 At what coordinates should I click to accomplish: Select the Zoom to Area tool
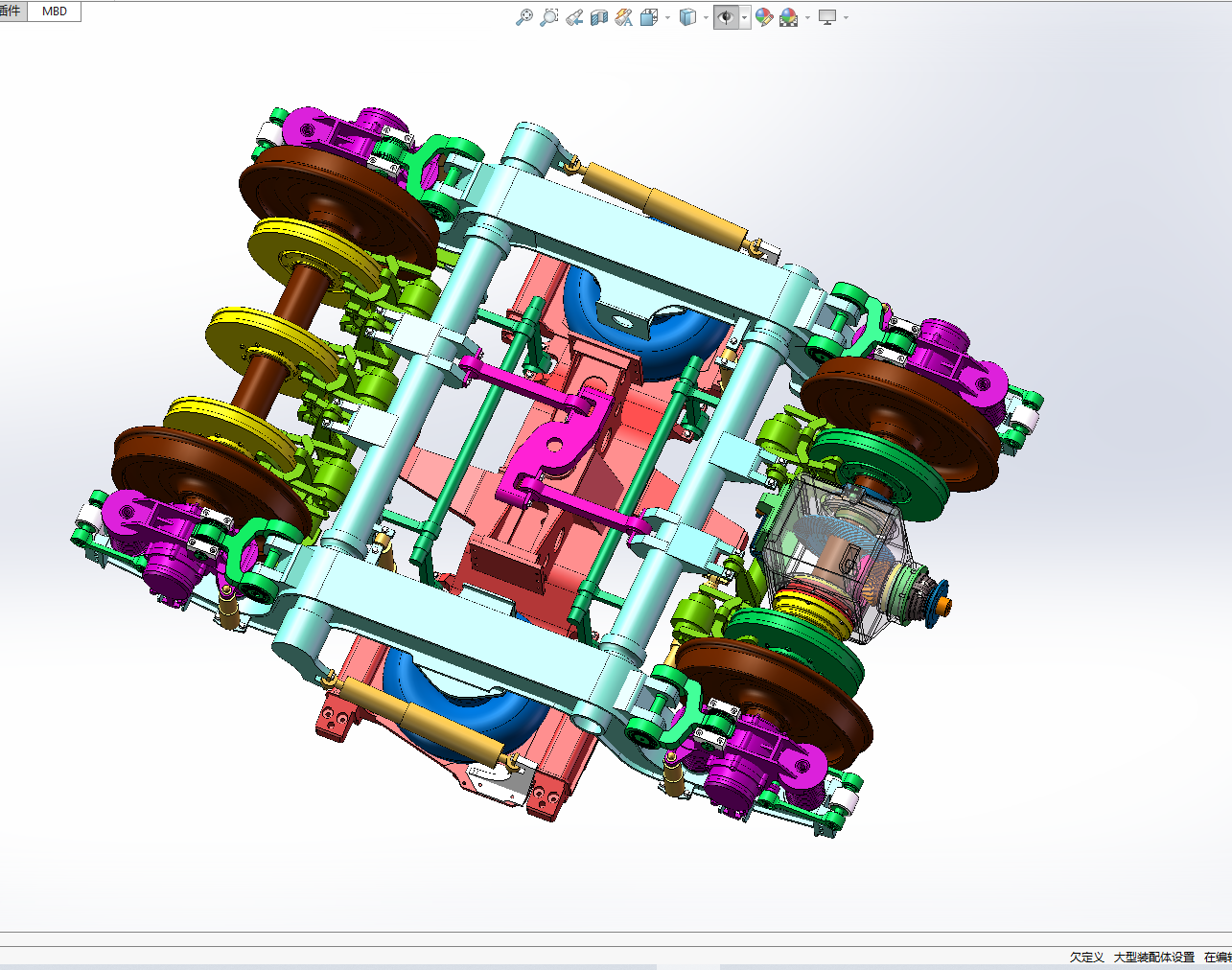click(548, 17)
